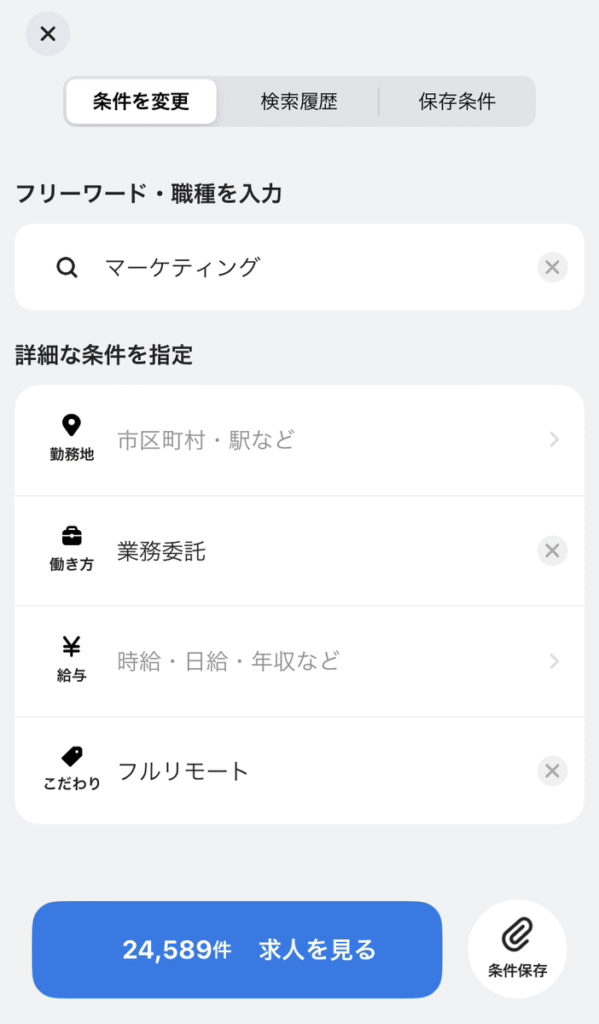Image resolution: width=599 pixels, height=1024 pixels.
Task: Open the 時給・日給・年収など salary selector
Action: 299,661
